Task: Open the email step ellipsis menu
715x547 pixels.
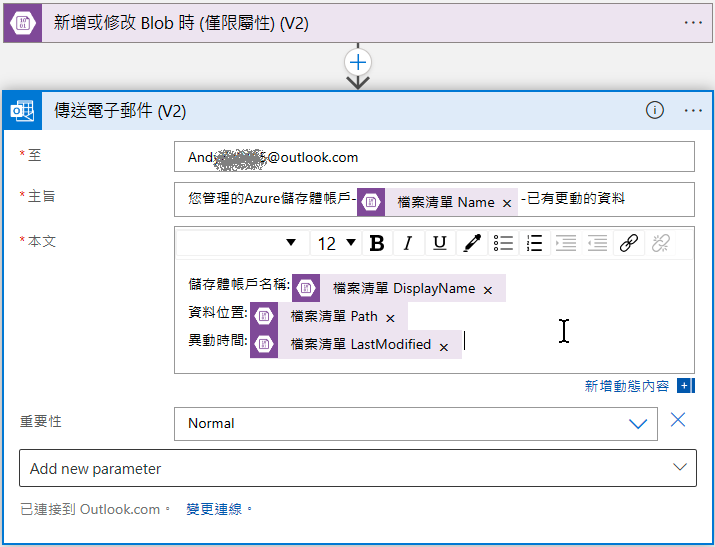Action: (x=693, y=111)
